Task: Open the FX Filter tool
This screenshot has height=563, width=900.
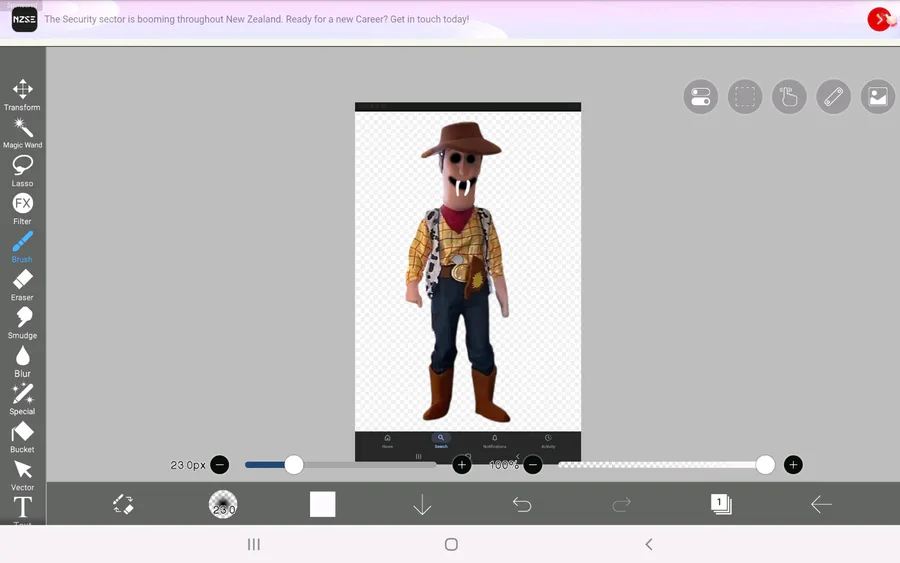Action: coord(22,209)
